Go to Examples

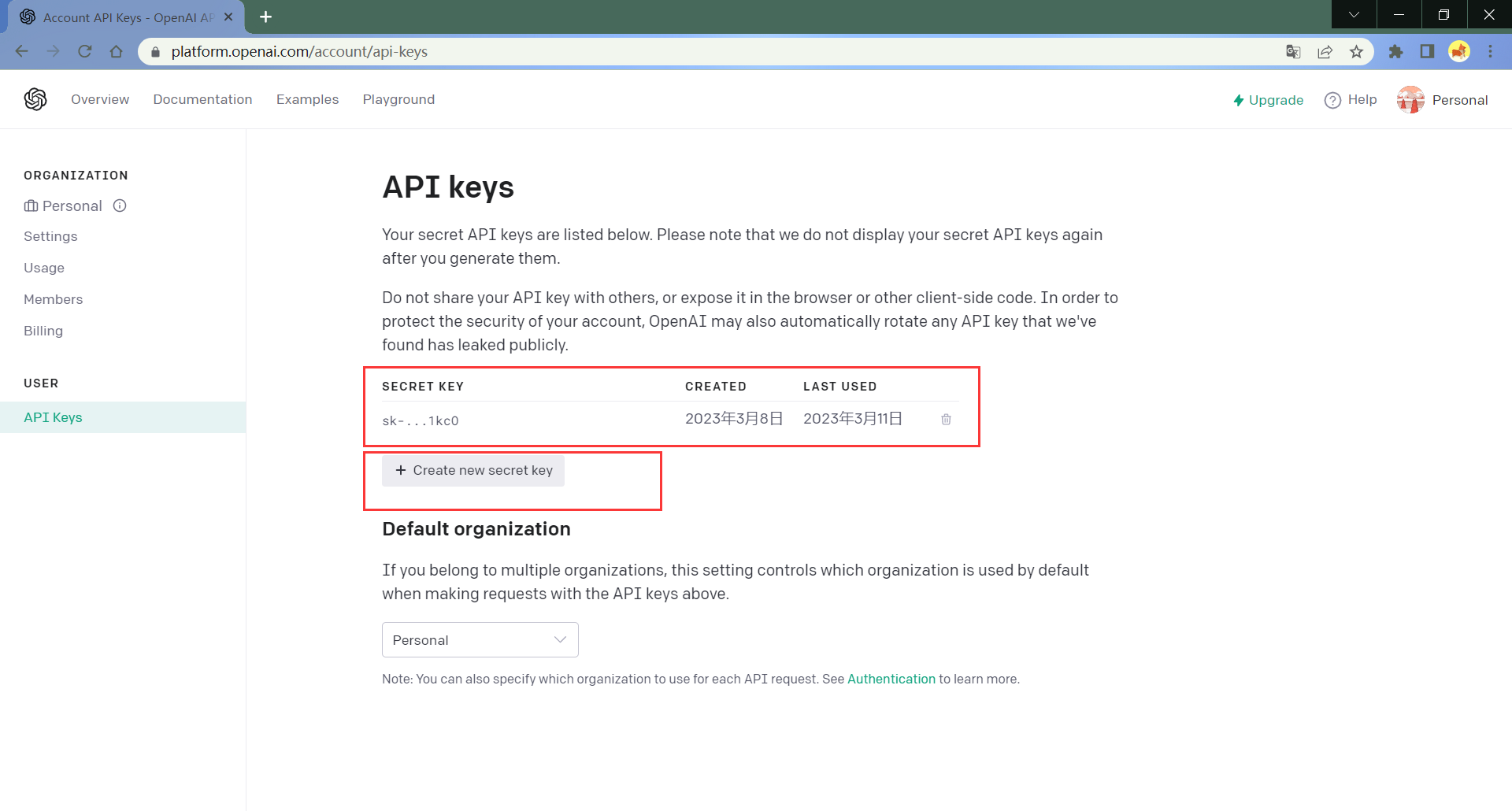[x=307, y=99]
